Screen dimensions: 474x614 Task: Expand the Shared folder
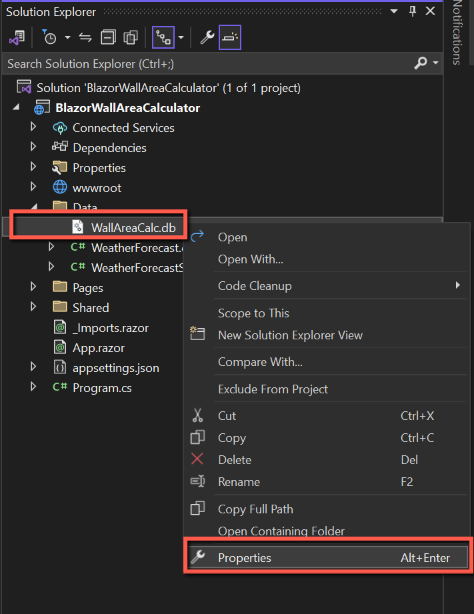pos(33,307)
